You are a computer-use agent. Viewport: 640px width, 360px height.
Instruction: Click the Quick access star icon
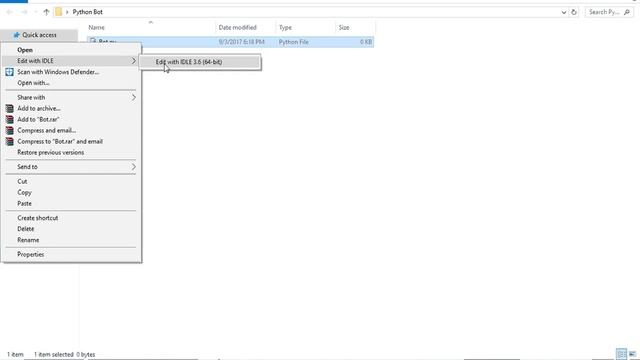(x=16, y=35)
